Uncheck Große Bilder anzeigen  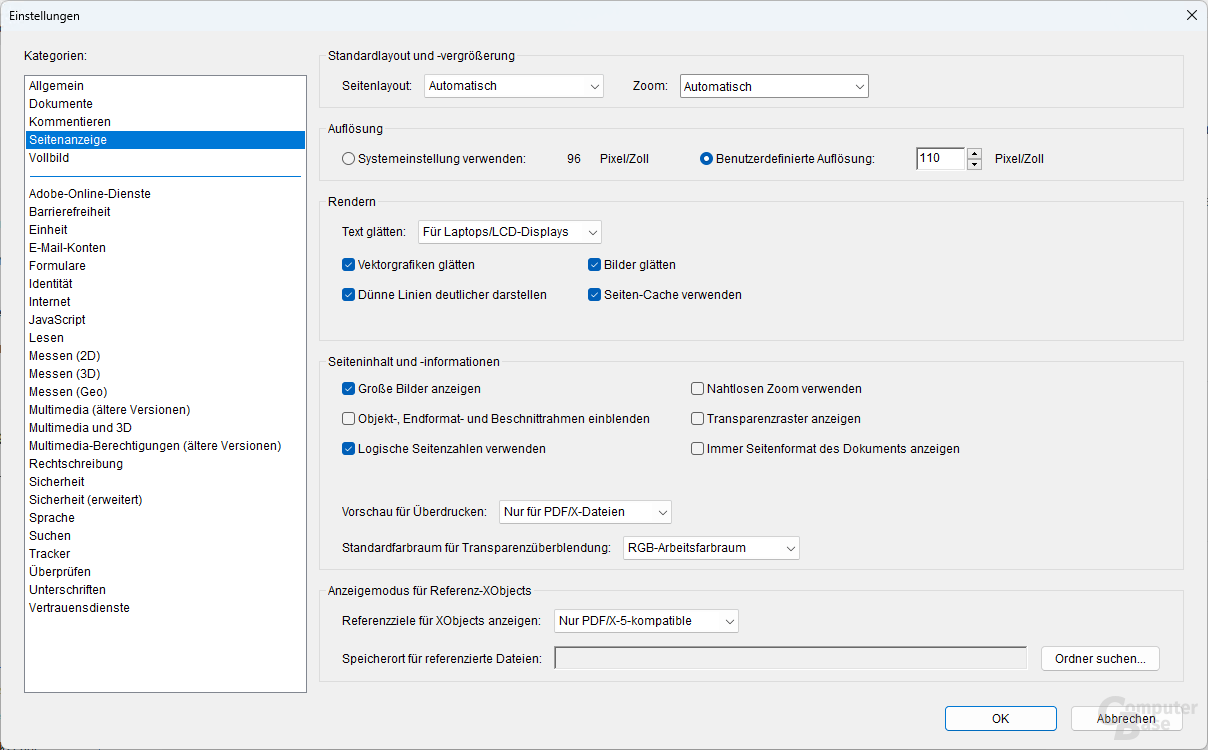click(349, 389)
